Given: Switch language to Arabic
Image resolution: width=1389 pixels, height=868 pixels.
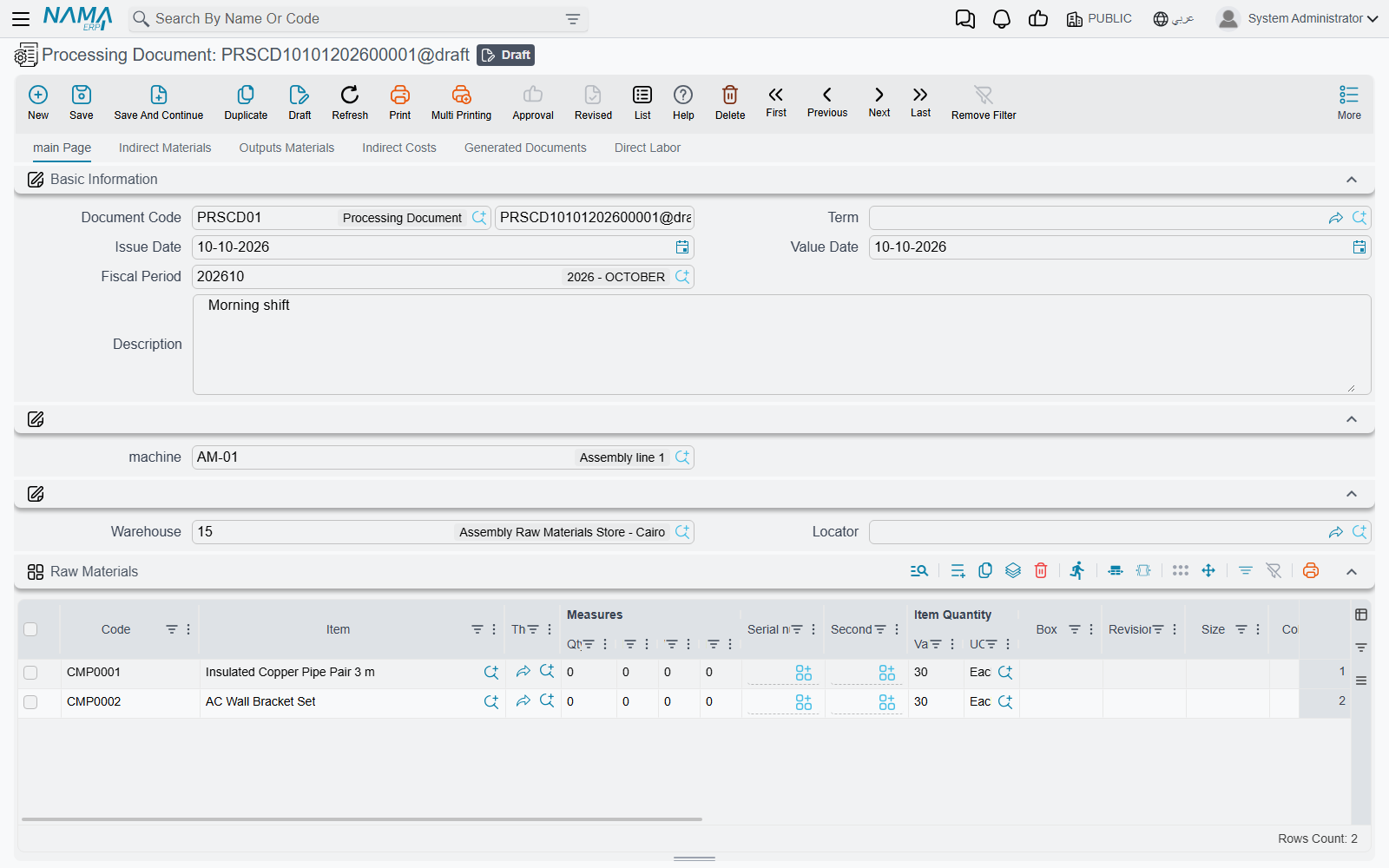Looking at the screenshot, I should tap(1174, 19).
